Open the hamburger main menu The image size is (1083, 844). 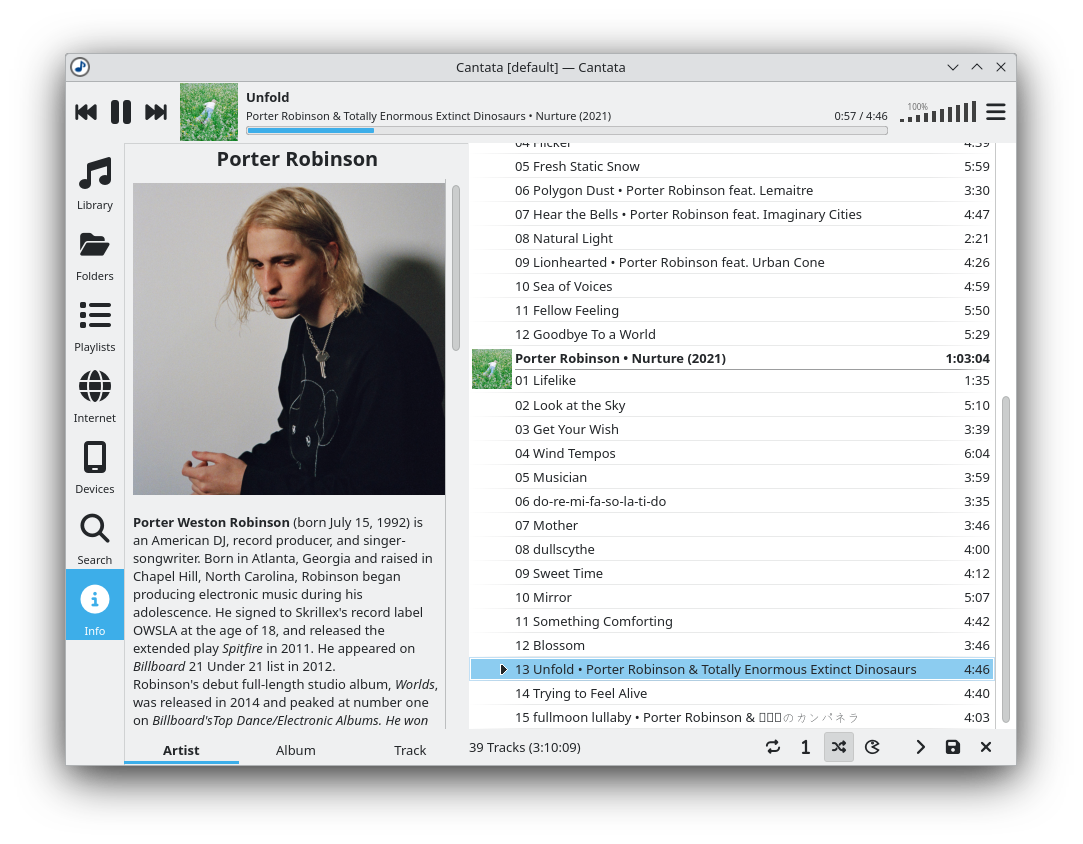pyautogui.click(x=996, y=112)
